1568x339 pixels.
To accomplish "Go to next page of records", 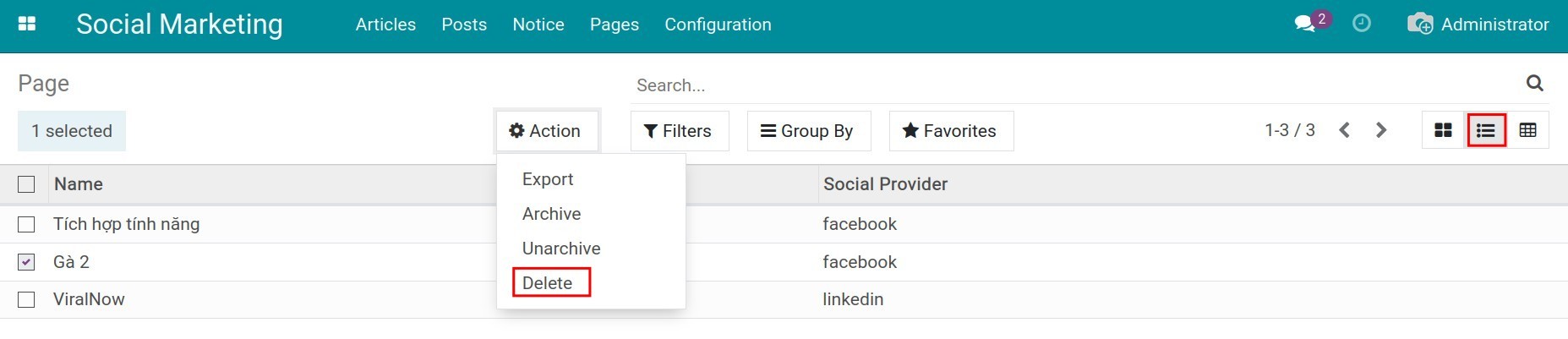I will (1381, 130).
